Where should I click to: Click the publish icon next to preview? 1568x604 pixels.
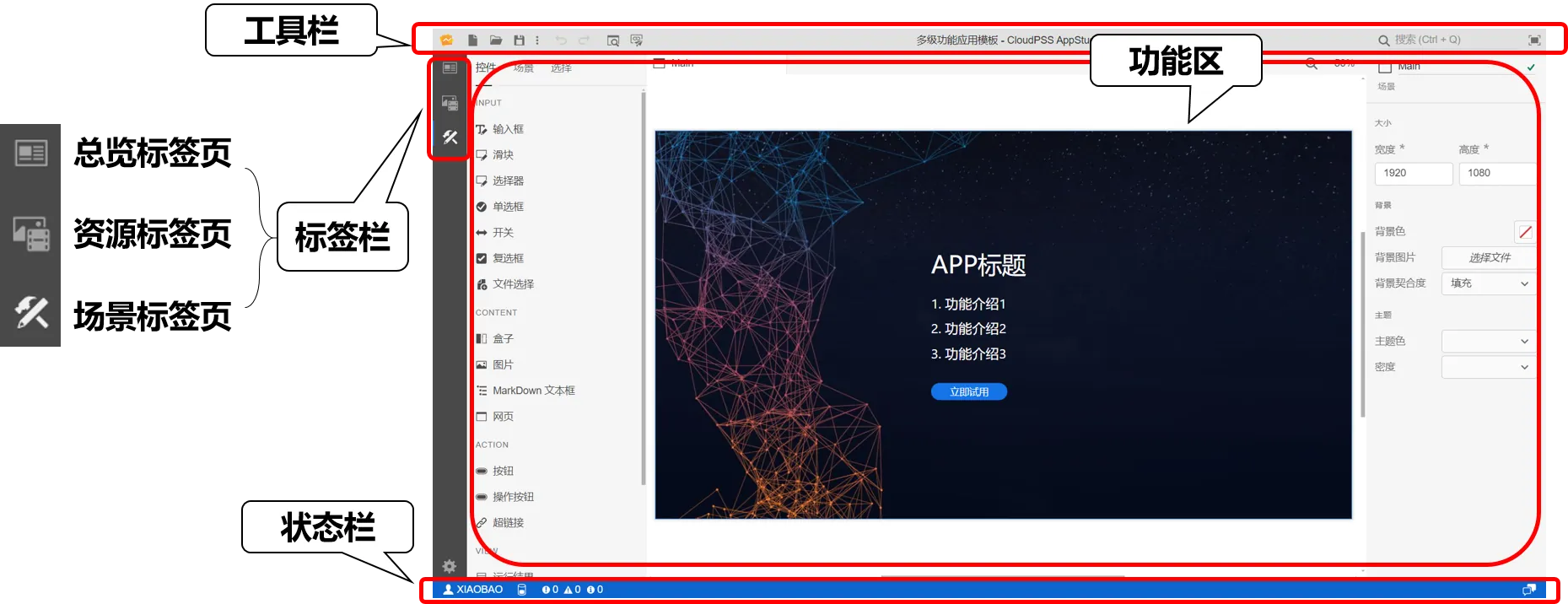(x=637, y=40)
